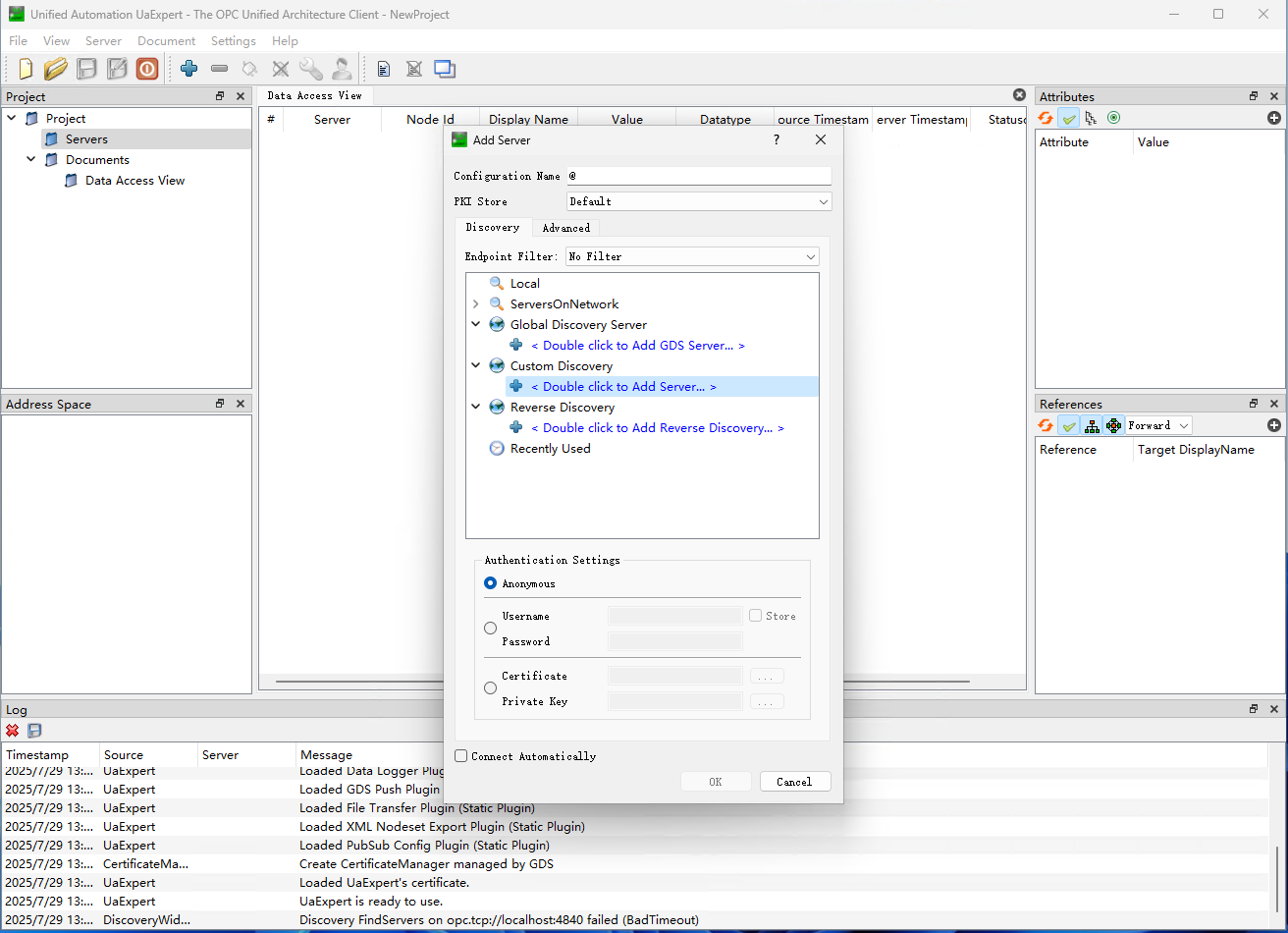This screenshot has height=933, width=1288.
Task: Click the blue plus Add Server icon
Action: tap(189, 69)
